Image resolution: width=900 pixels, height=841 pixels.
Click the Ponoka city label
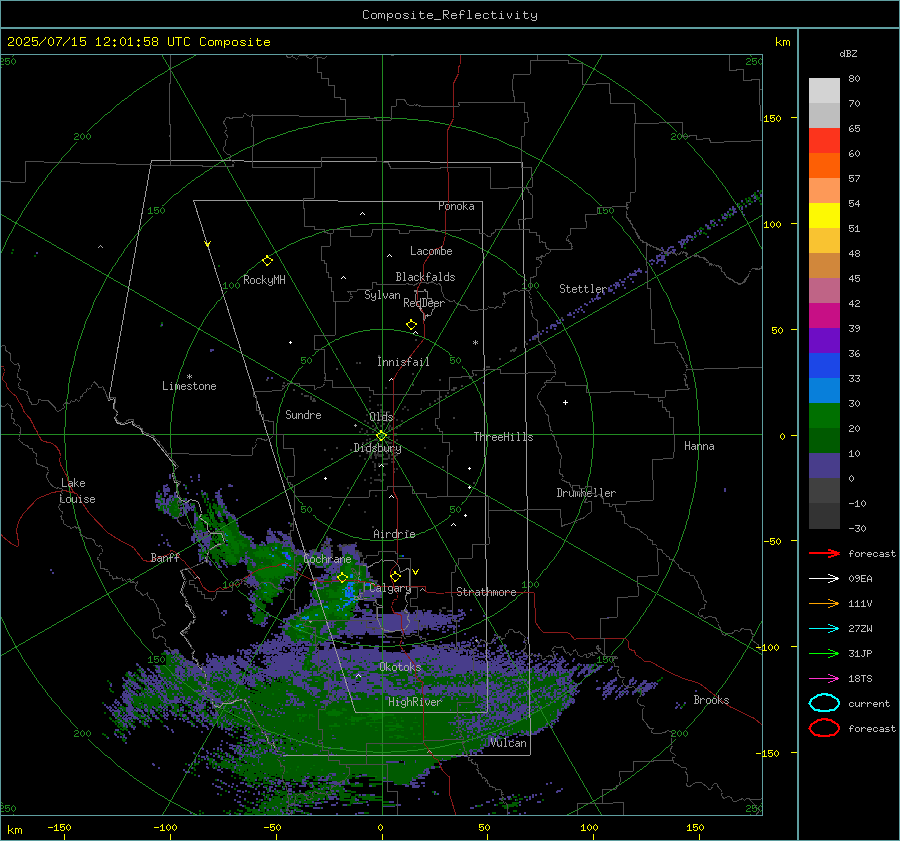[x=456, y=206]
